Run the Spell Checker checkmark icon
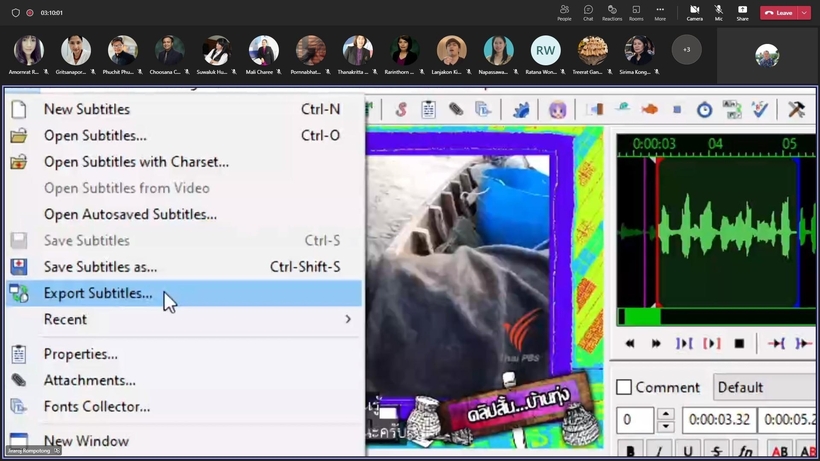Image resolution: width=820 pixels, height=461 pixels. click(x=759, y=109)
